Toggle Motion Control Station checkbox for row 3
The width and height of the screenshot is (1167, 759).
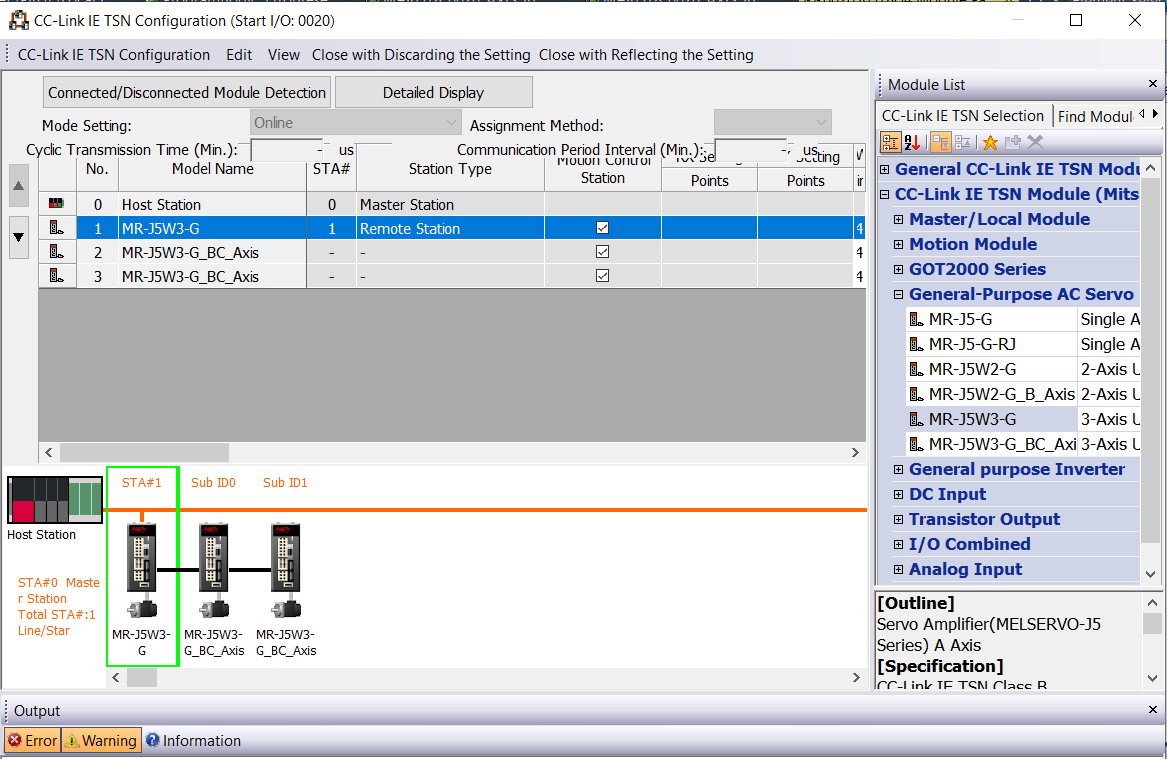point(603,275)
